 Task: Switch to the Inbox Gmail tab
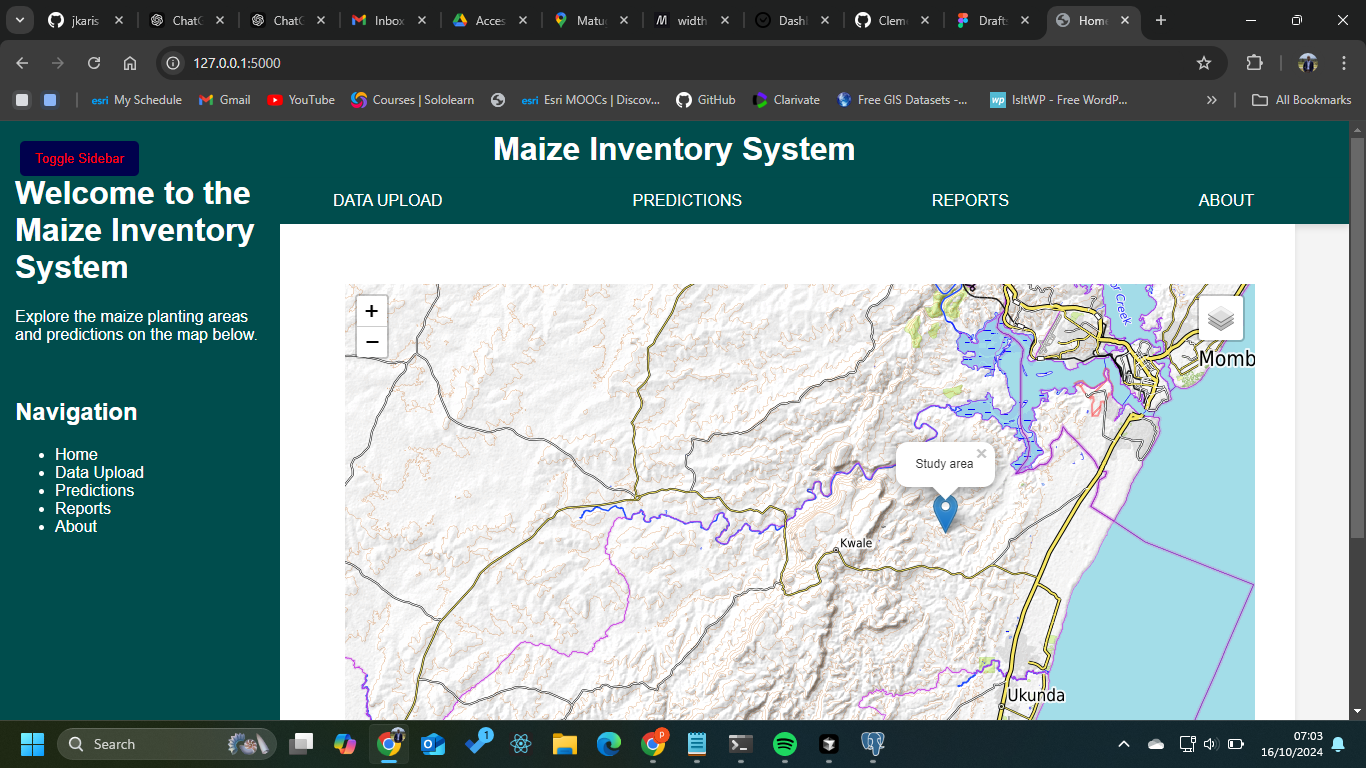pos(389,20)
